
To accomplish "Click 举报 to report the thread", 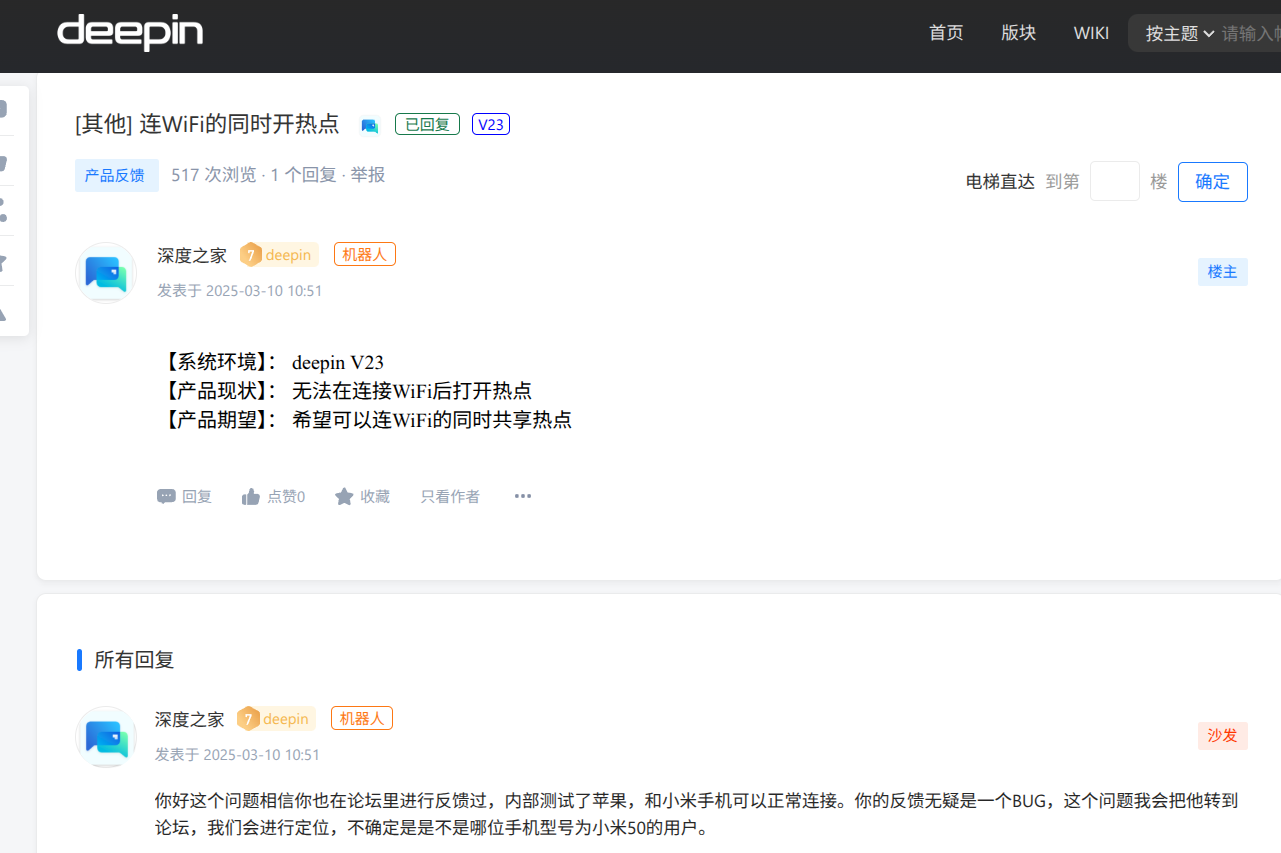I will point(367,175).
